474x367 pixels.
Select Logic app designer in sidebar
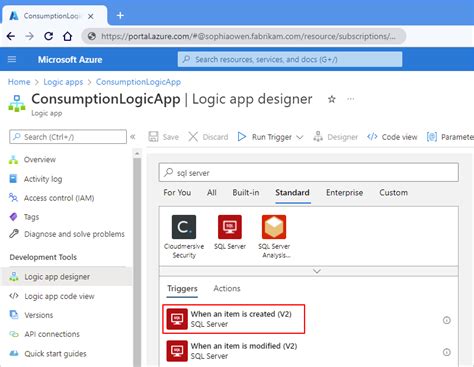[66, 277]
